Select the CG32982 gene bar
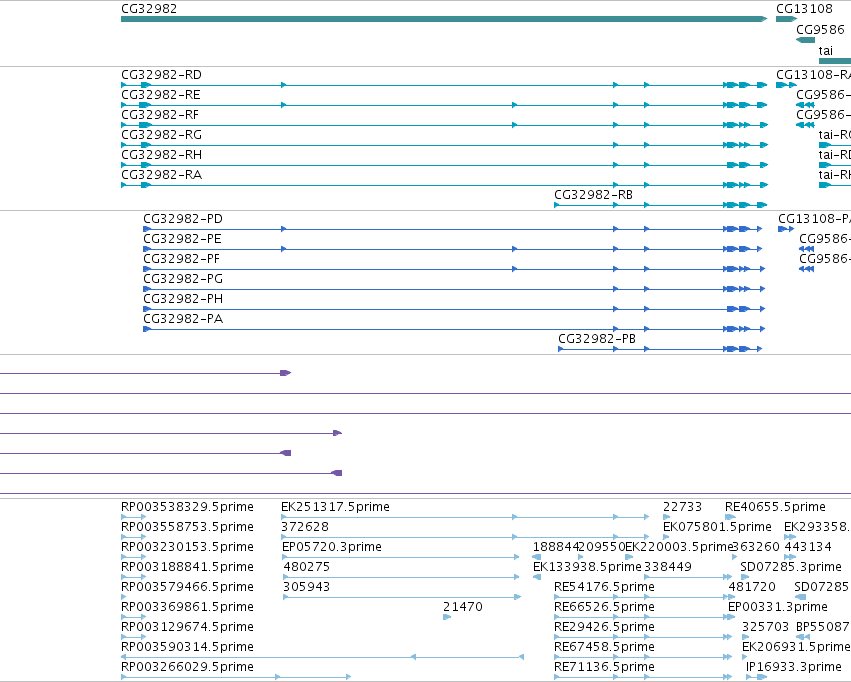 [x=444, y=19]
